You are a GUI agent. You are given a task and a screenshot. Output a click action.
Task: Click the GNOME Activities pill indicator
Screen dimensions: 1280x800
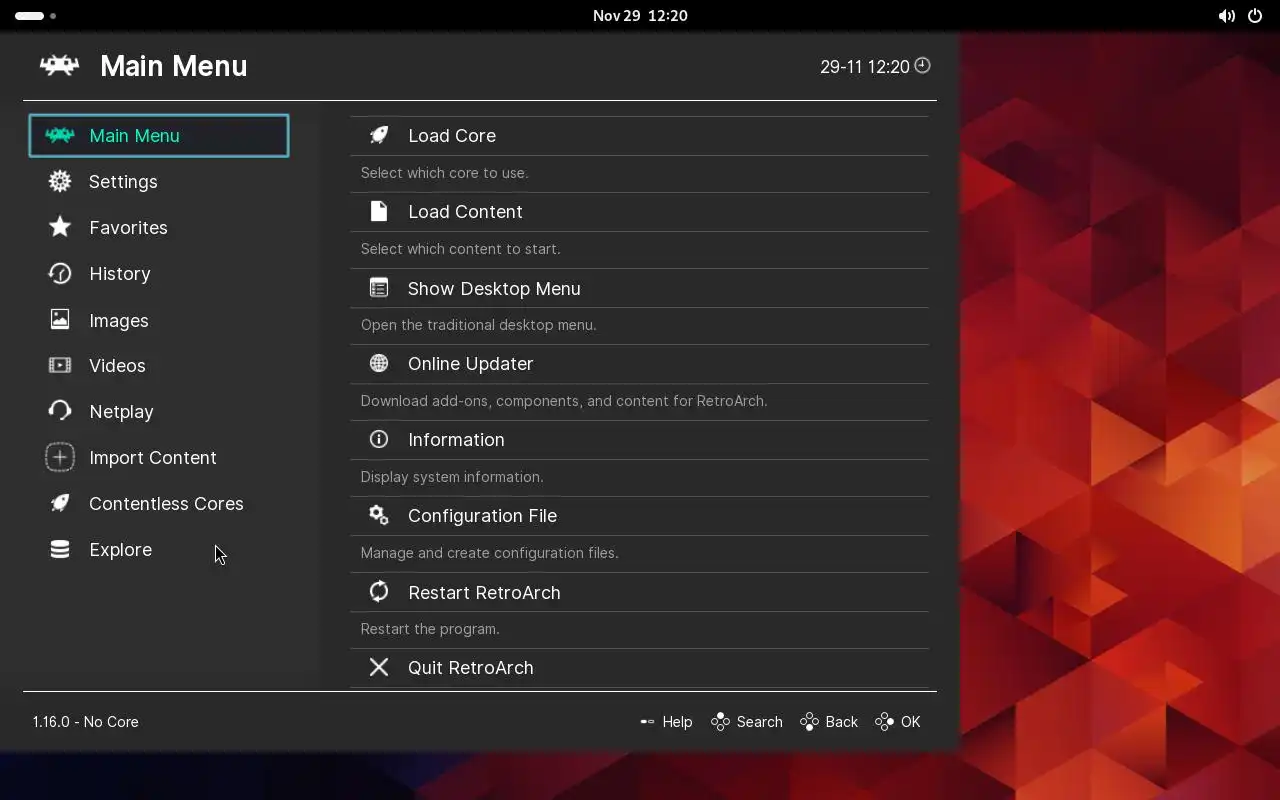(30, 16)
